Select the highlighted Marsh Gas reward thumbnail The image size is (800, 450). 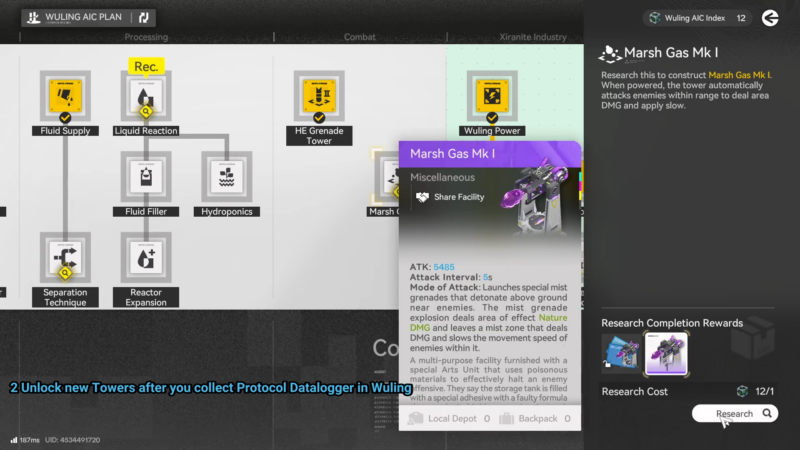pyautogui.click(x=665, y=353)
